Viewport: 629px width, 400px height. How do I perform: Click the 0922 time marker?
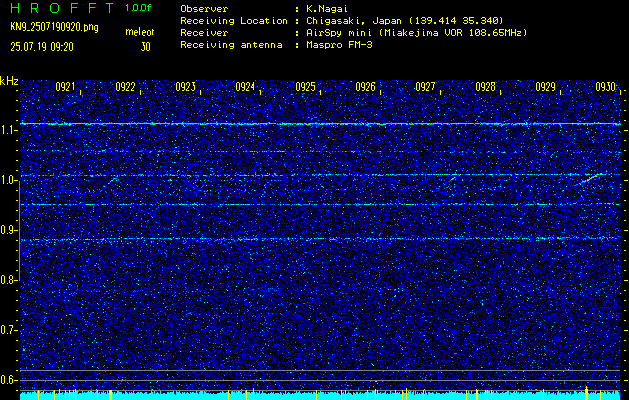126,87
